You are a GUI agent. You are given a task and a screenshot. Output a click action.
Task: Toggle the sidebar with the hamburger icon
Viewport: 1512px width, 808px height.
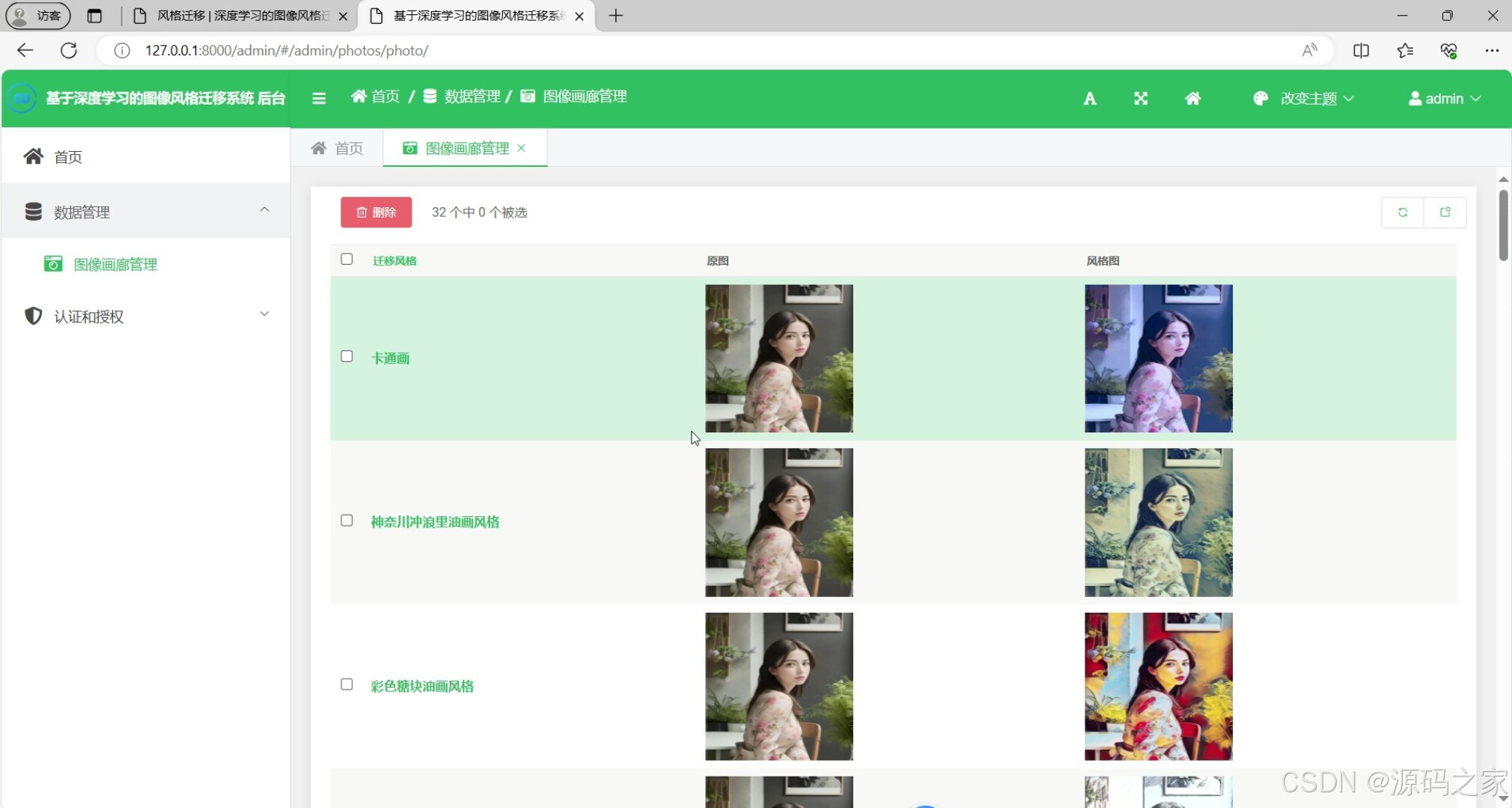319,97
